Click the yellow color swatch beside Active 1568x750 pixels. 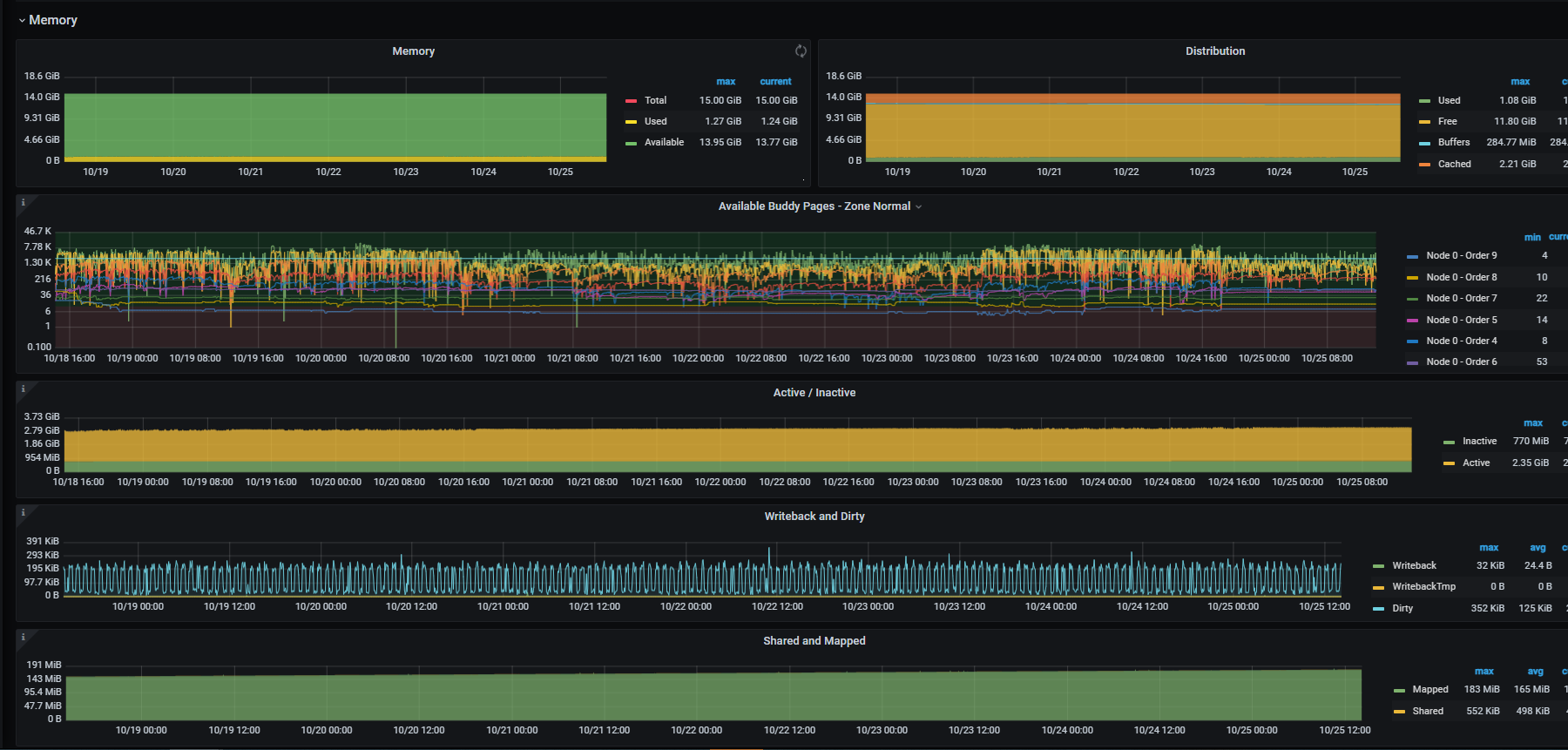click(x=1449, y=463)
